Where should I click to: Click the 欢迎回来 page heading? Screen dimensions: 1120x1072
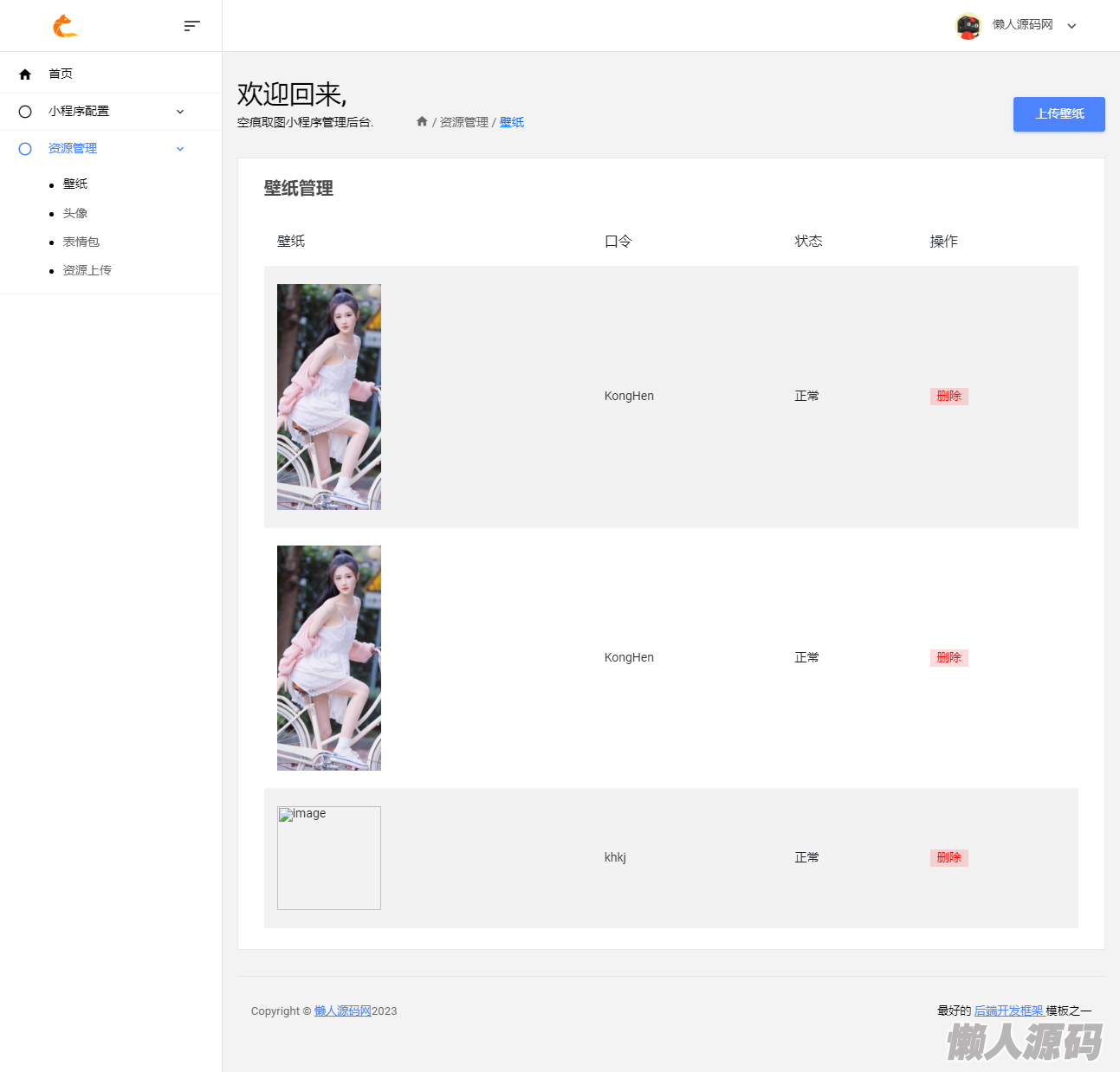(292, 94)
